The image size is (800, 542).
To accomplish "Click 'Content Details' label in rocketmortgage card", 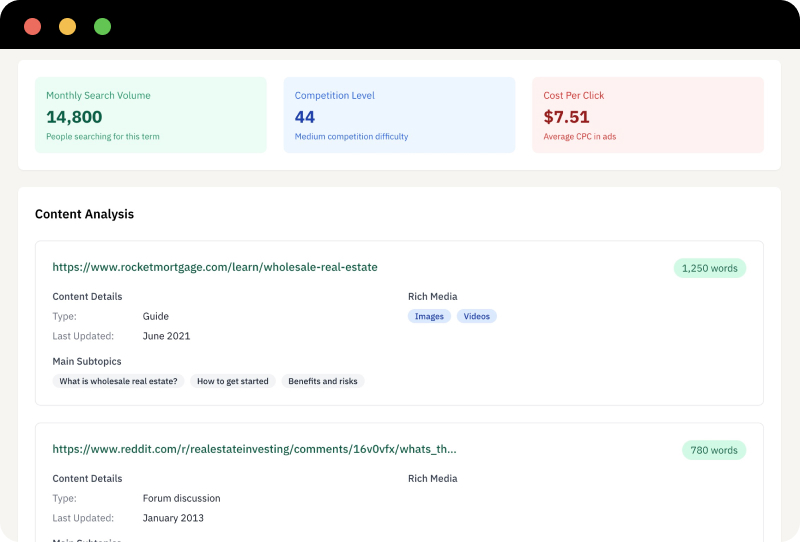I will [x=87, y=297].
